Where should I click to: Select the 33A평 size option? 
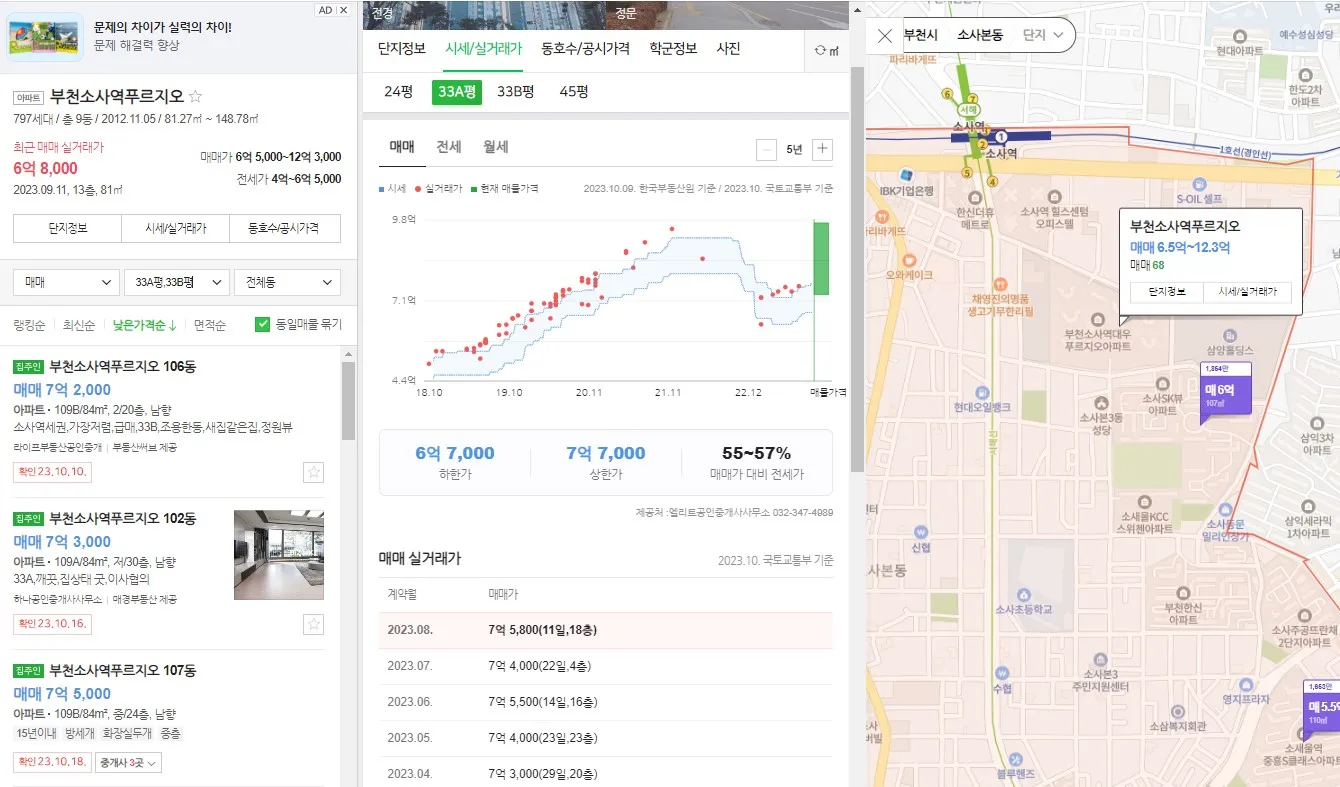click(457, 92)
